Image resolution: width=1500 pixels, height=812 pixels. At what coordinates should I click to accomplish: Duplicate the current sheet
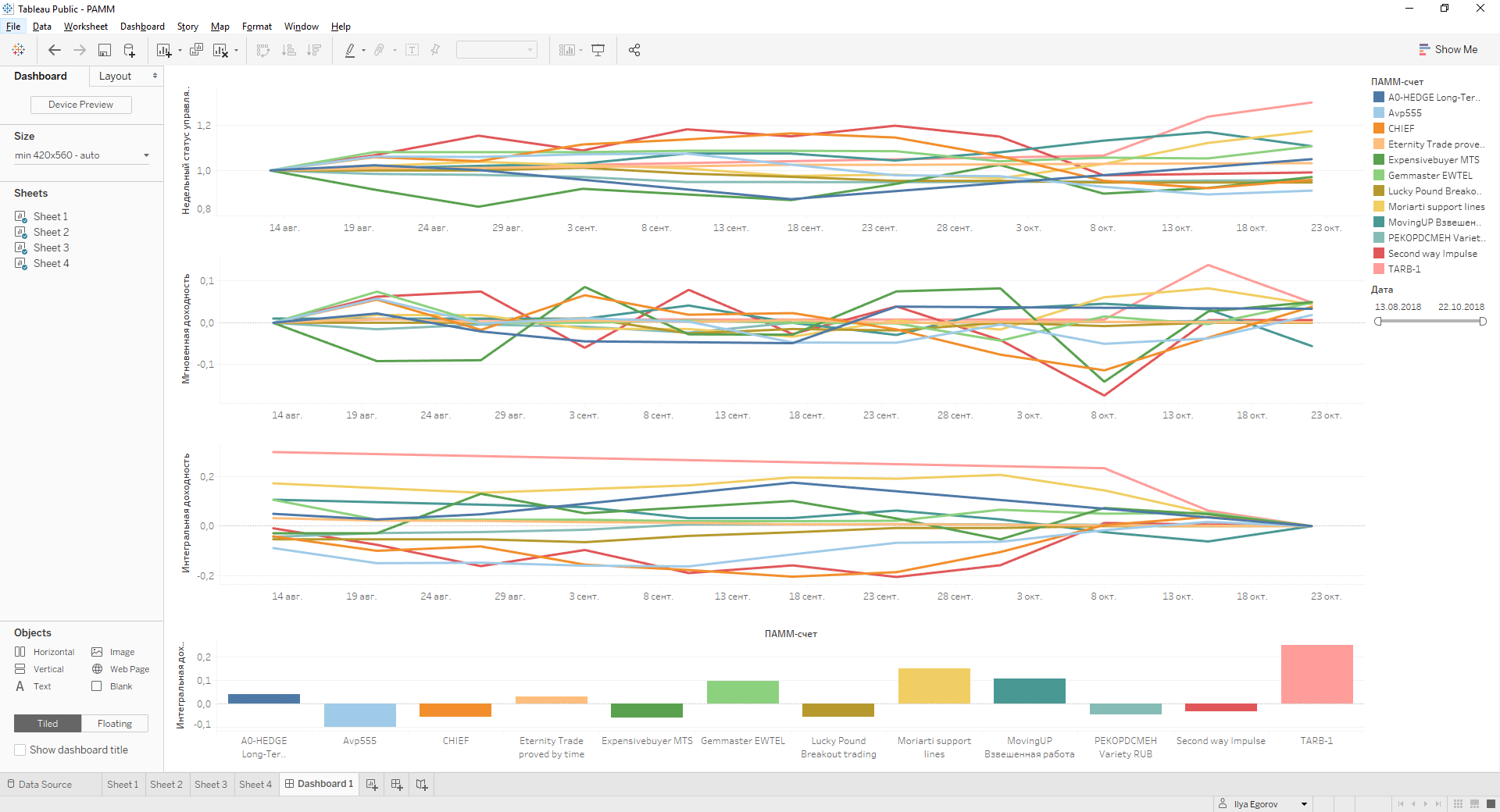(x=196, y=50)
